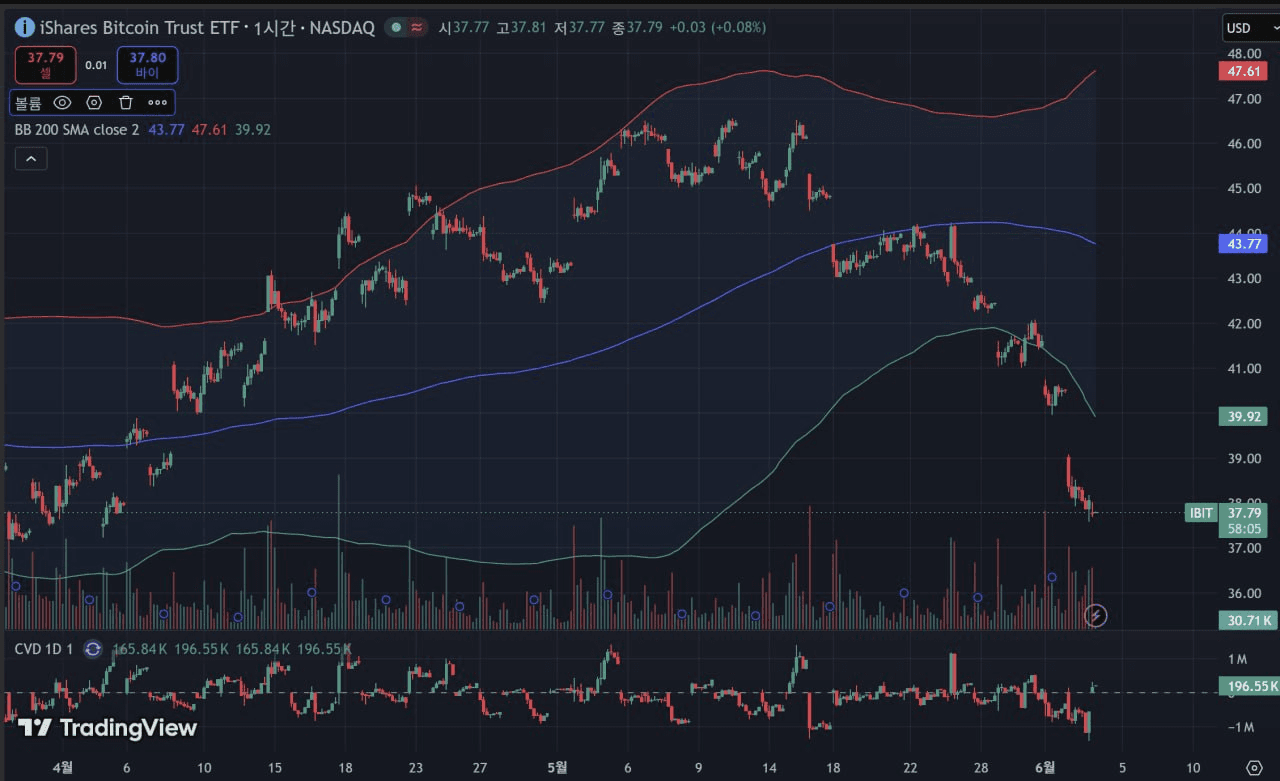The height and width of the screenshot is (781, 1280).
Task: Click the close value 종37.79
Action: (637, 27)
